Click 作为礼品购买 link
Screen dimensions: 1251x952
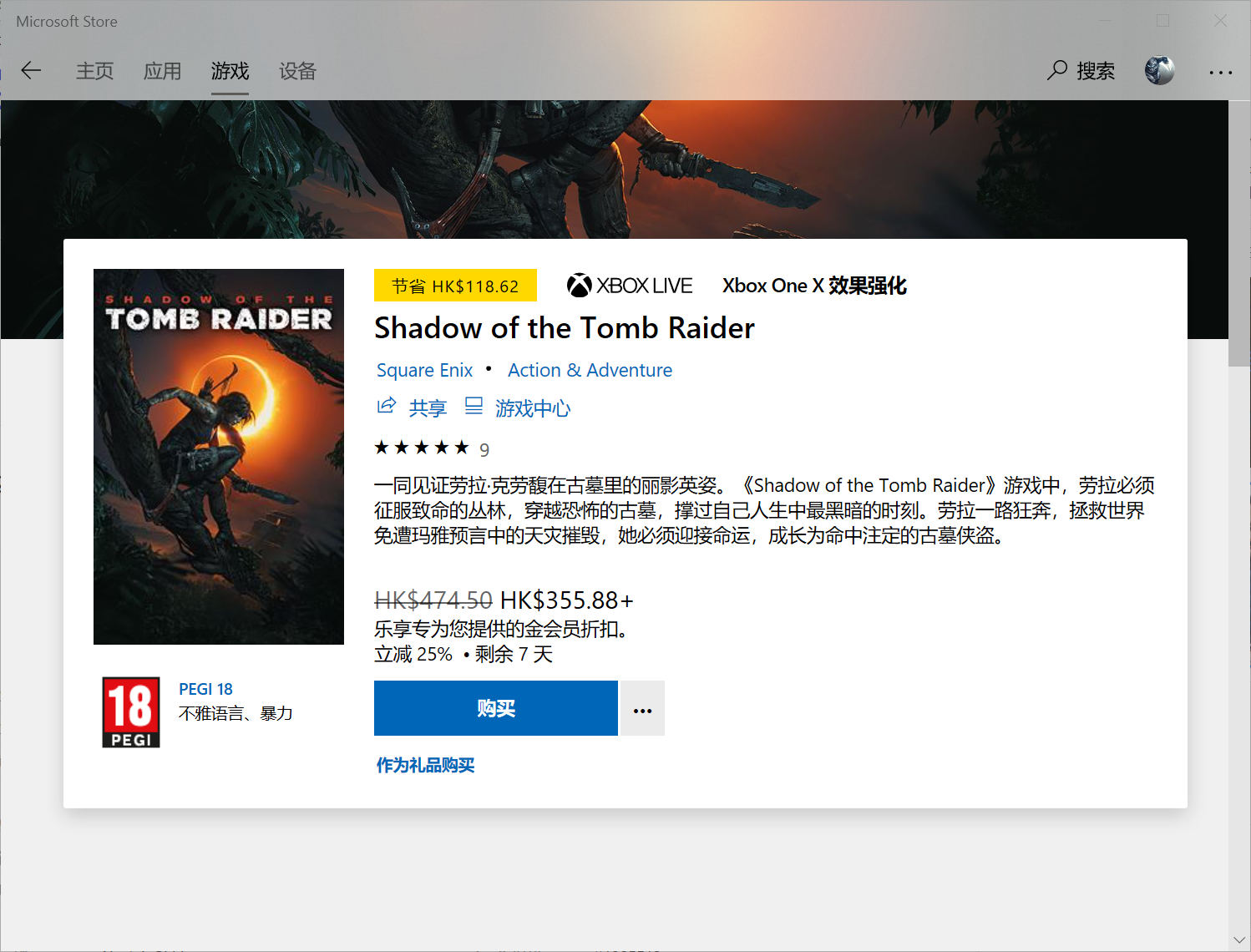[425, 765]
